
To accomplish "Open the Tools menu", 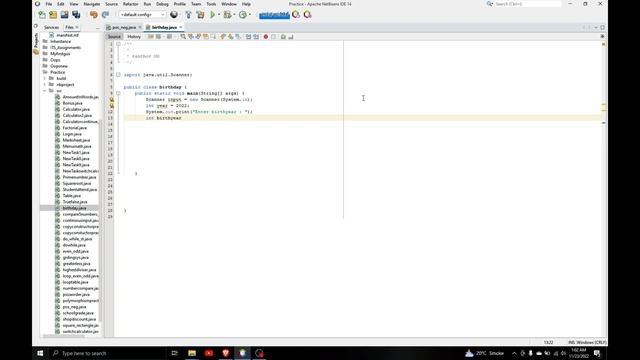I will coord(211,4).
